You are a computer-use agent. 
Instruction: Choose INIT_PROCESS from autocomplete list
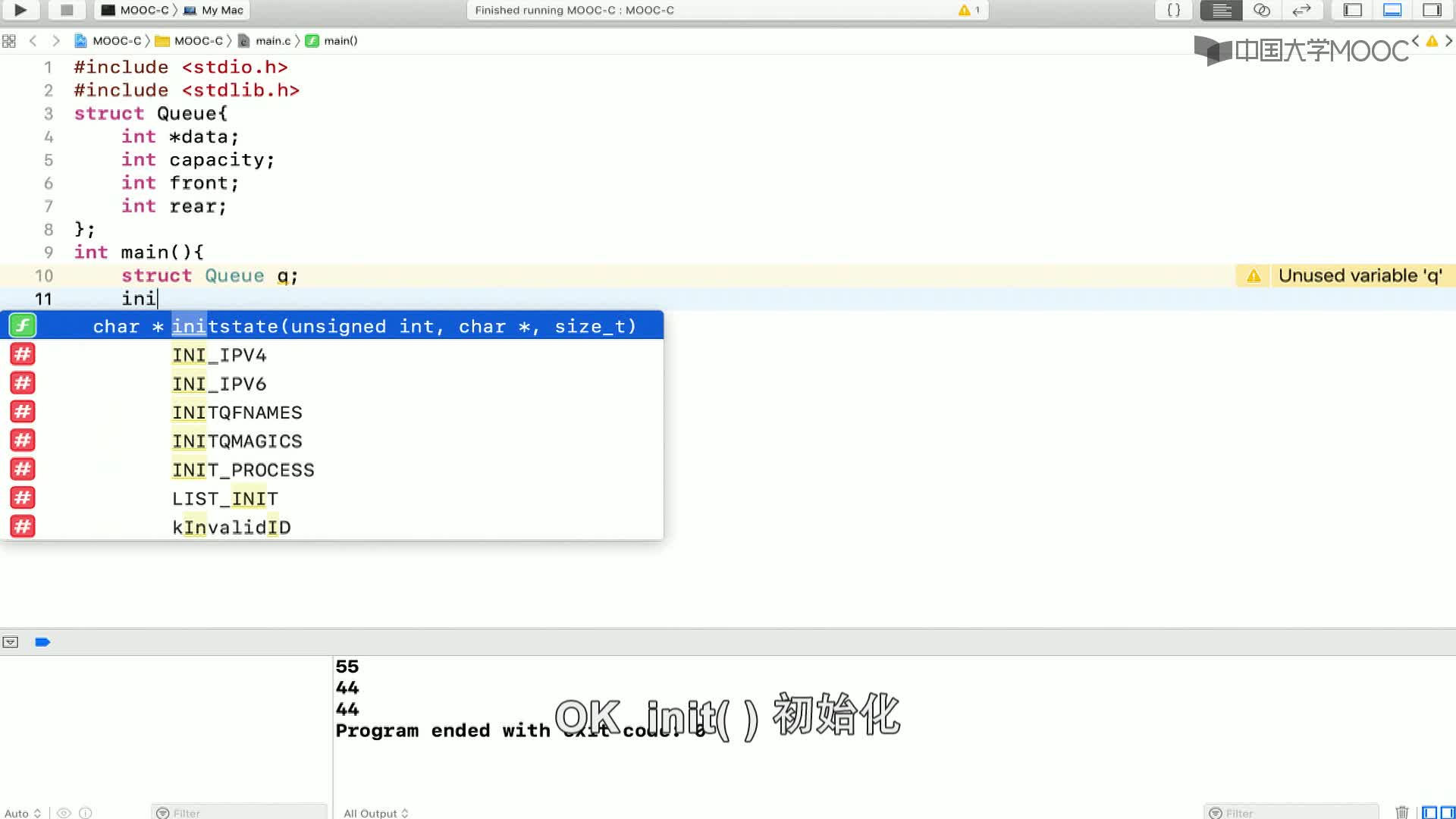(x=331, y=470)
